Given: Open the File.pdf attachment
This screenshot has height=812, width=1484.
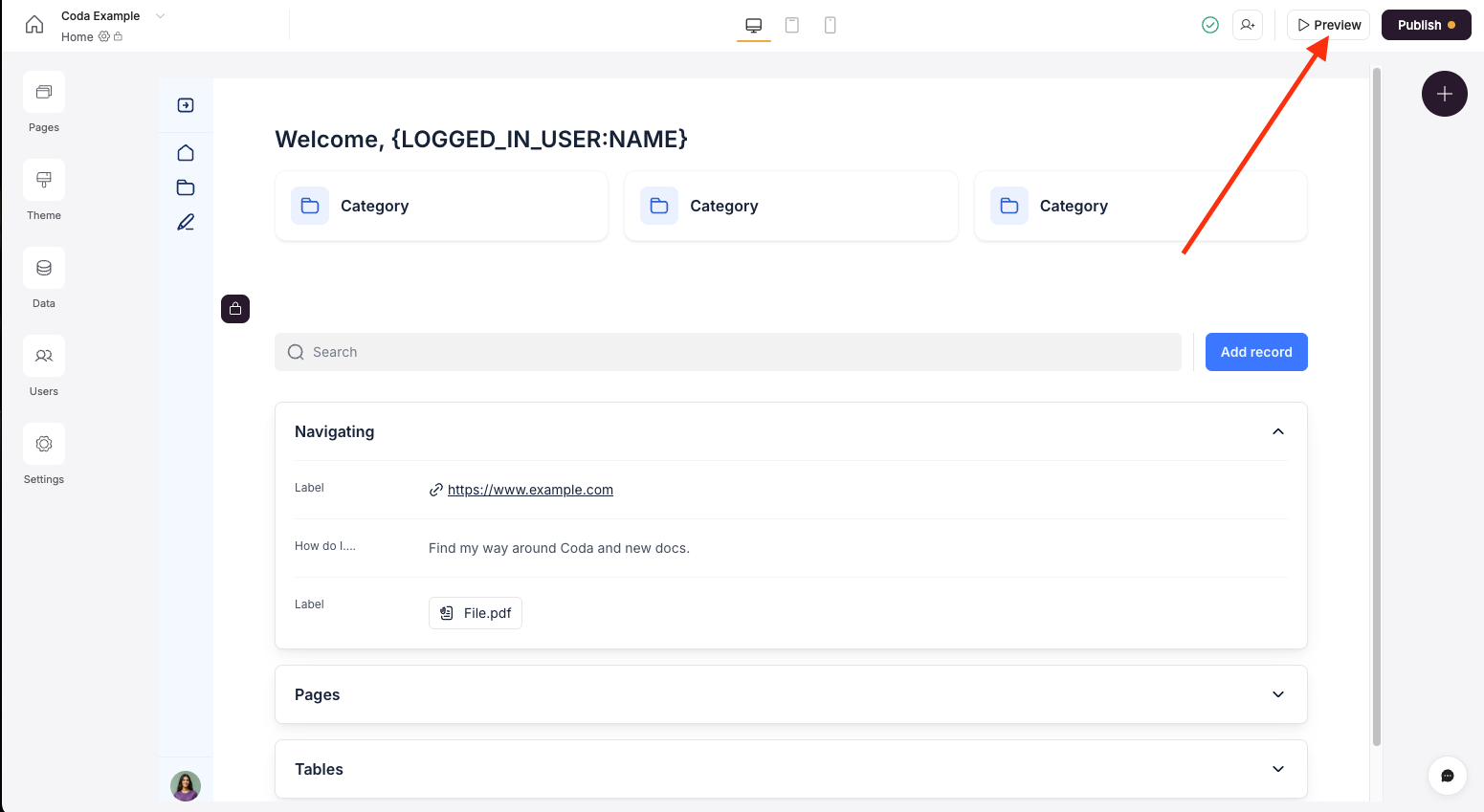Looking at the screenshot, I should pyautogui.click(x=476, y=613).
